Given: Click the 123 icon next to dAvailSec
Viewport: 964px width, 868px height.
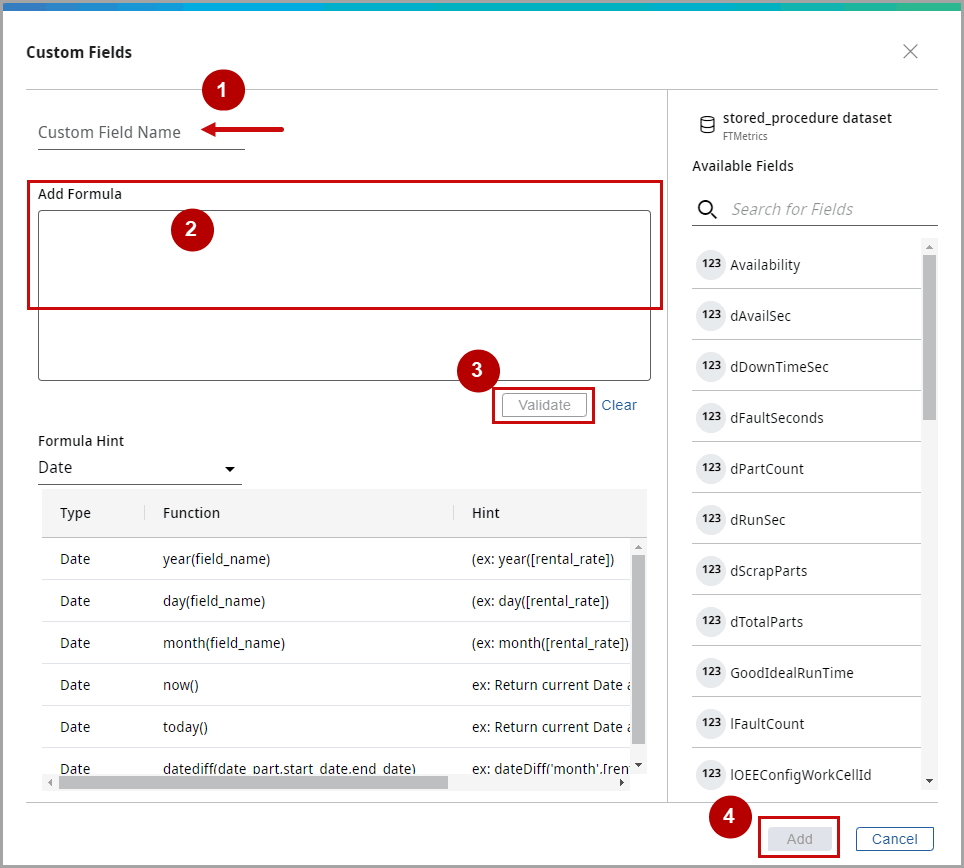Looking at the screenshot, I should tap(711, 315).
